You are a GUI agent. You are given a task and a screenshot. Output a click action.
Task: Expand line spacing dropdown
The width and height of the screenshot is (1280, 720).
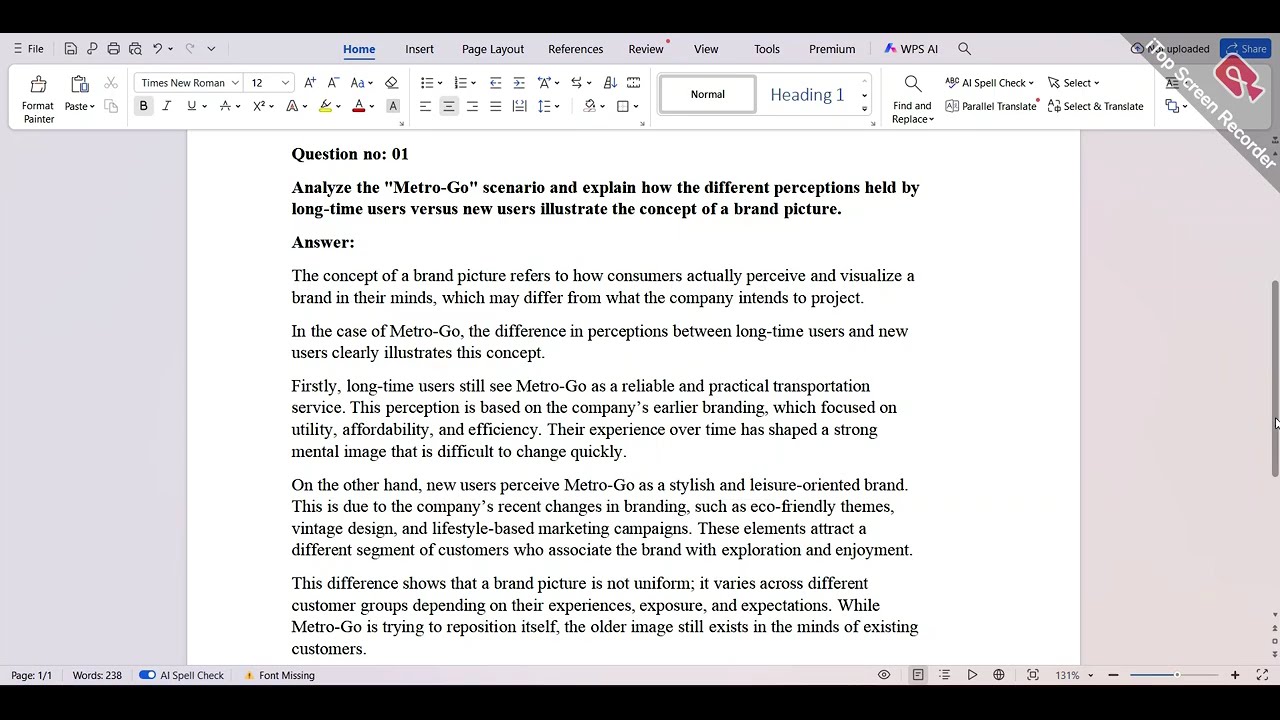[558, 106]
